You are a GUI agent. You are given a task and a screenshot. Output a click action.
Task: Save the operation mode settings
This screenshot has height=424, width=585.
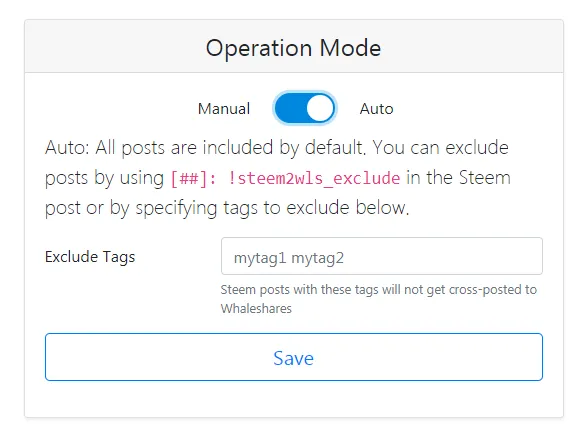pyautogui.click(x=294, y=357)
